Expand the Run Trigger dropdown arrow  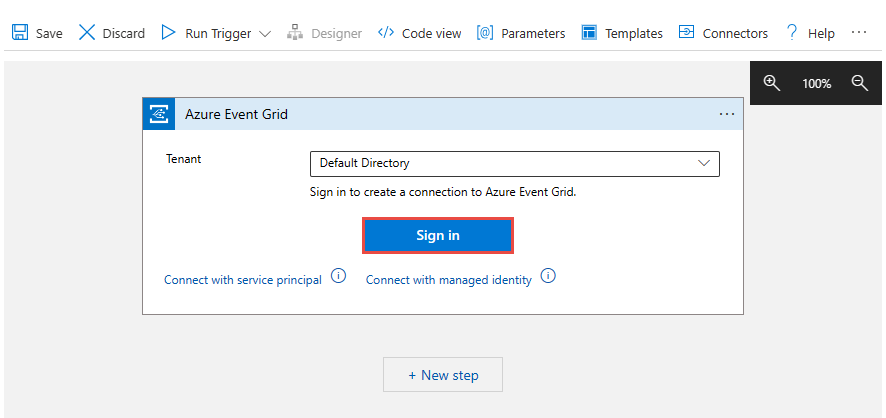(x=265, y=33)
